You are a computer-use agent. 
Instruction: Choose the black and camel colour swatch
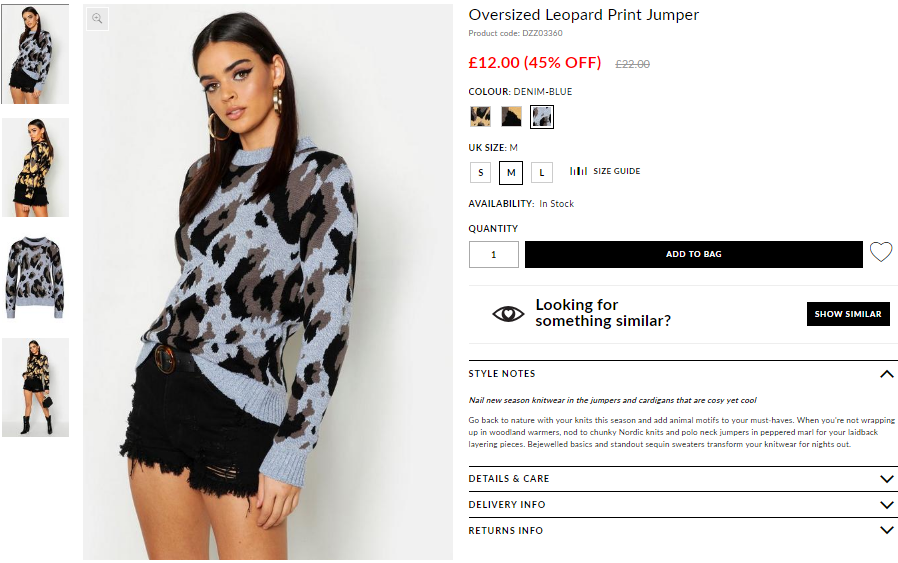pos(511,117)
